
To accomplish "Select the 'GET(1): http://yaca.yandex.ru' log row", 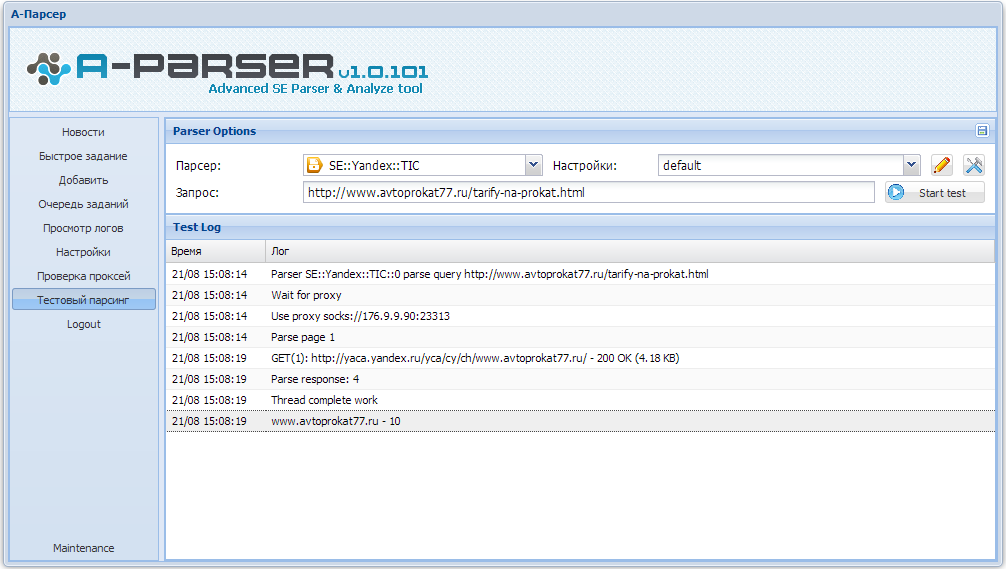I will (581, 358).
